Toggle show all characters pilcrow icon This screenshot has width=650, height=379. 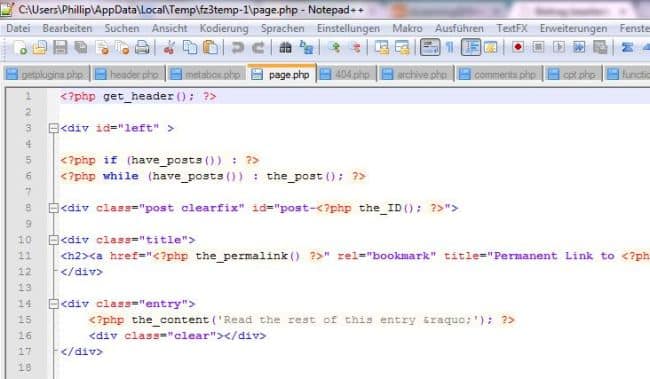coord(450,48)
